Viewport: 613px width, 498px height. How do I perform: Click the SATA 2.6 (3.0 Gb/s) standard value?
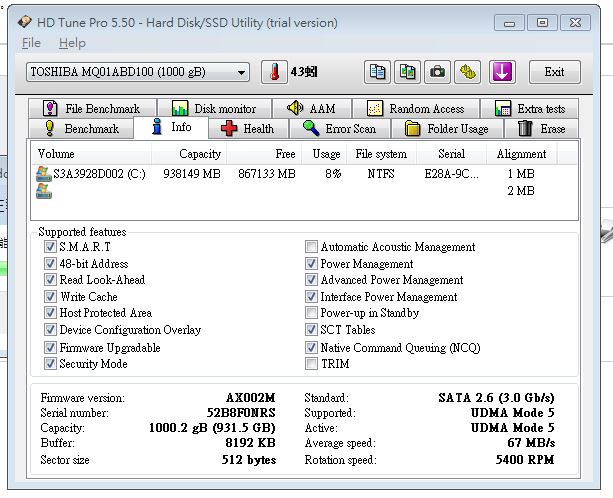click(x=496, y=398)
